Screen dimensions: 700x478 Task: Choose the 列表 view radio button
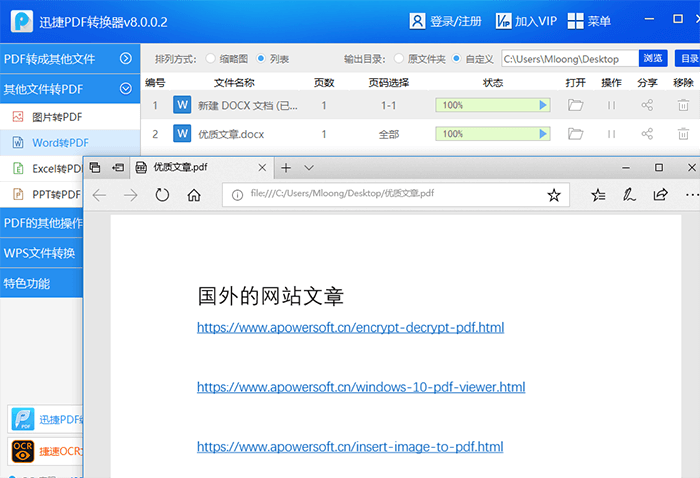click(261, 58)
